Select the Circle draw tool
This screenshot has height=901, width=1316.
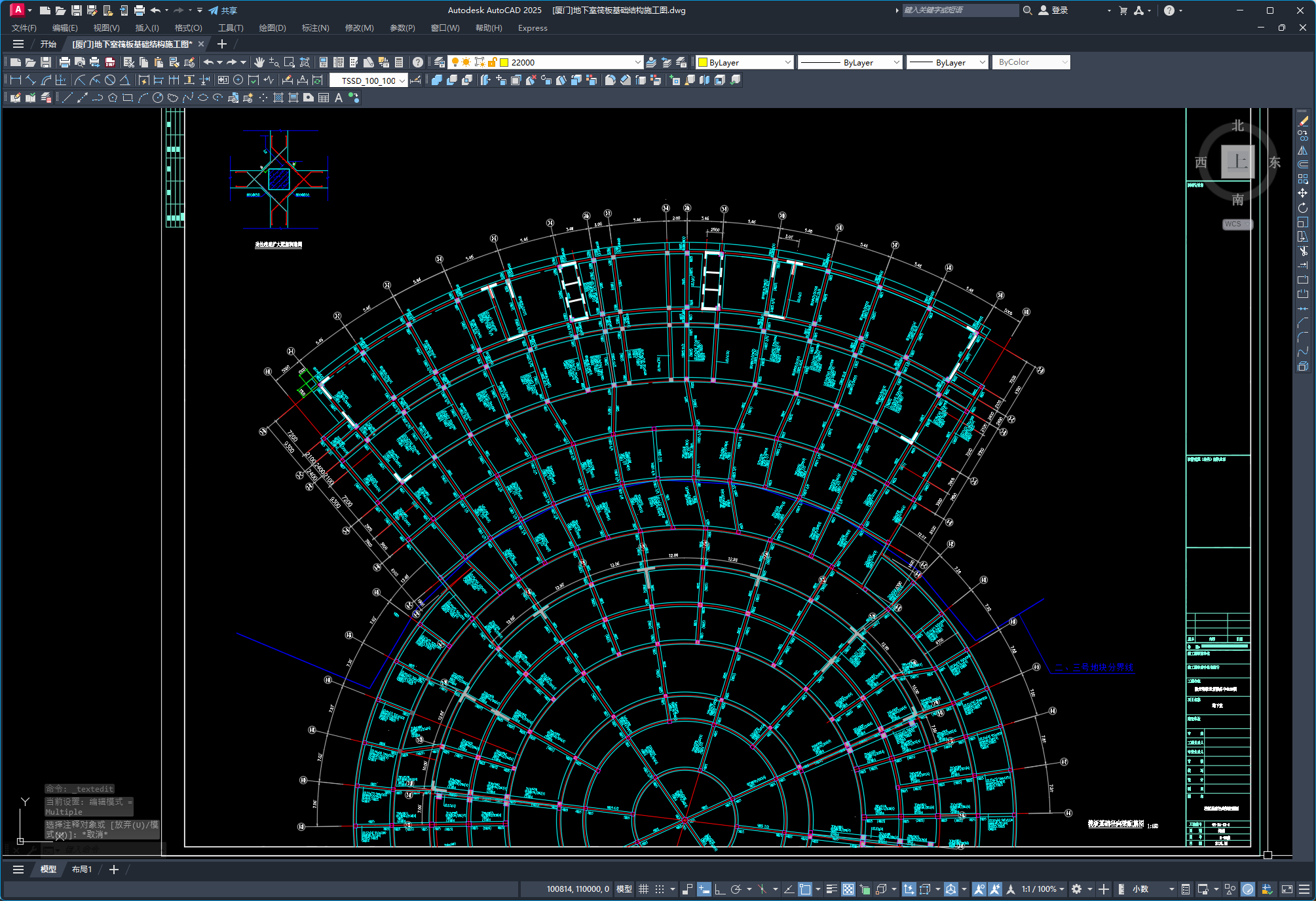[158, 98]
